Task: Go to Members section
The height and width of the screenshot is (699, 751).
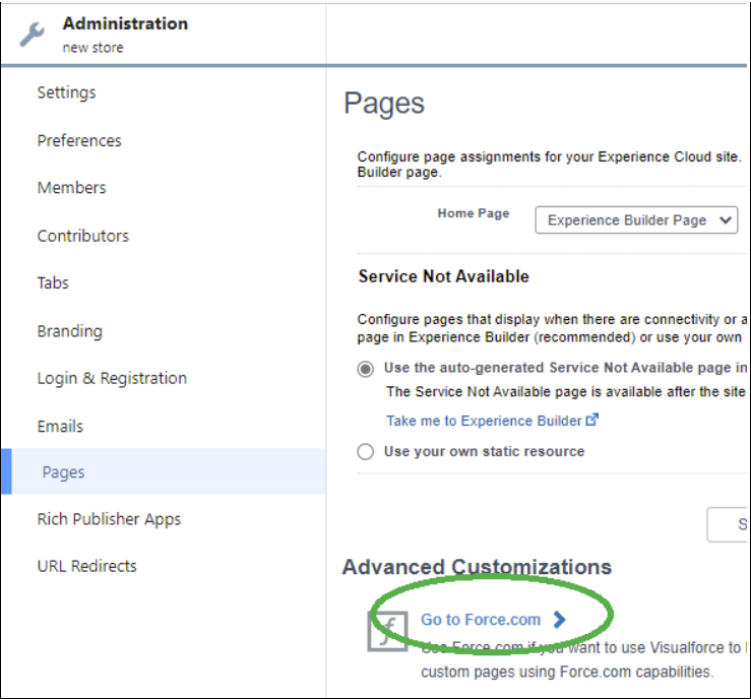Action: [72, 187]
